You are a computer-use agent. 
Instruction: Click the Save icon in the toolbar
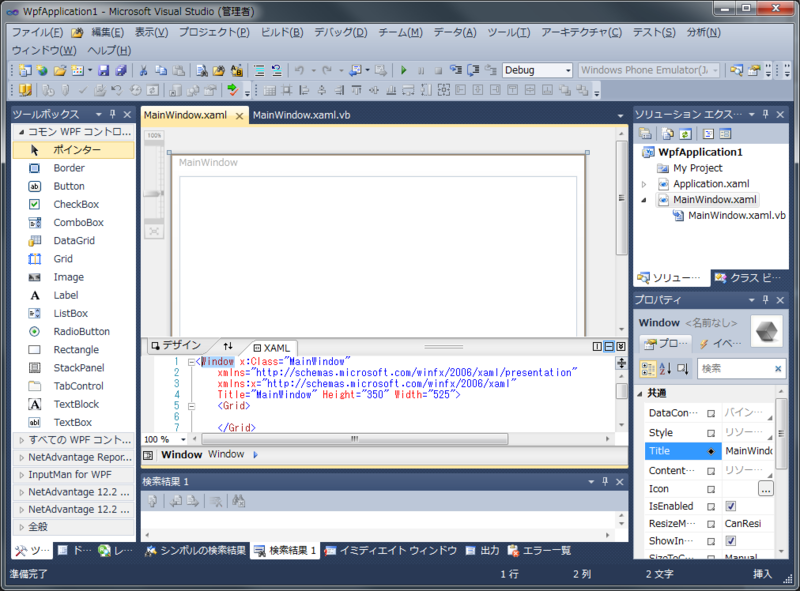point(104,70)
